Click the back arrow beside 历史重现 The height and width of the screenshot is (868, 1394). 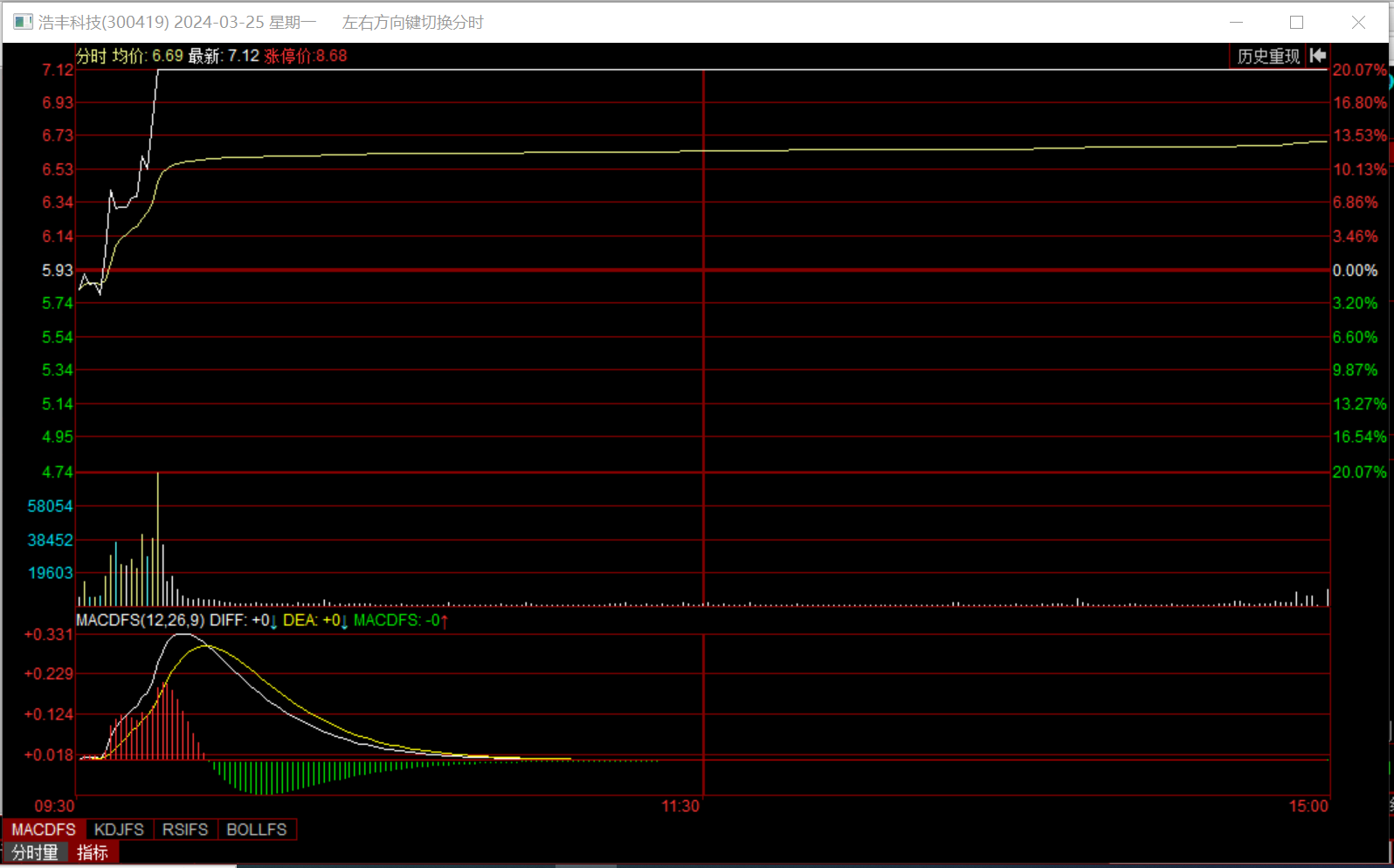(x=1318, y=56)
